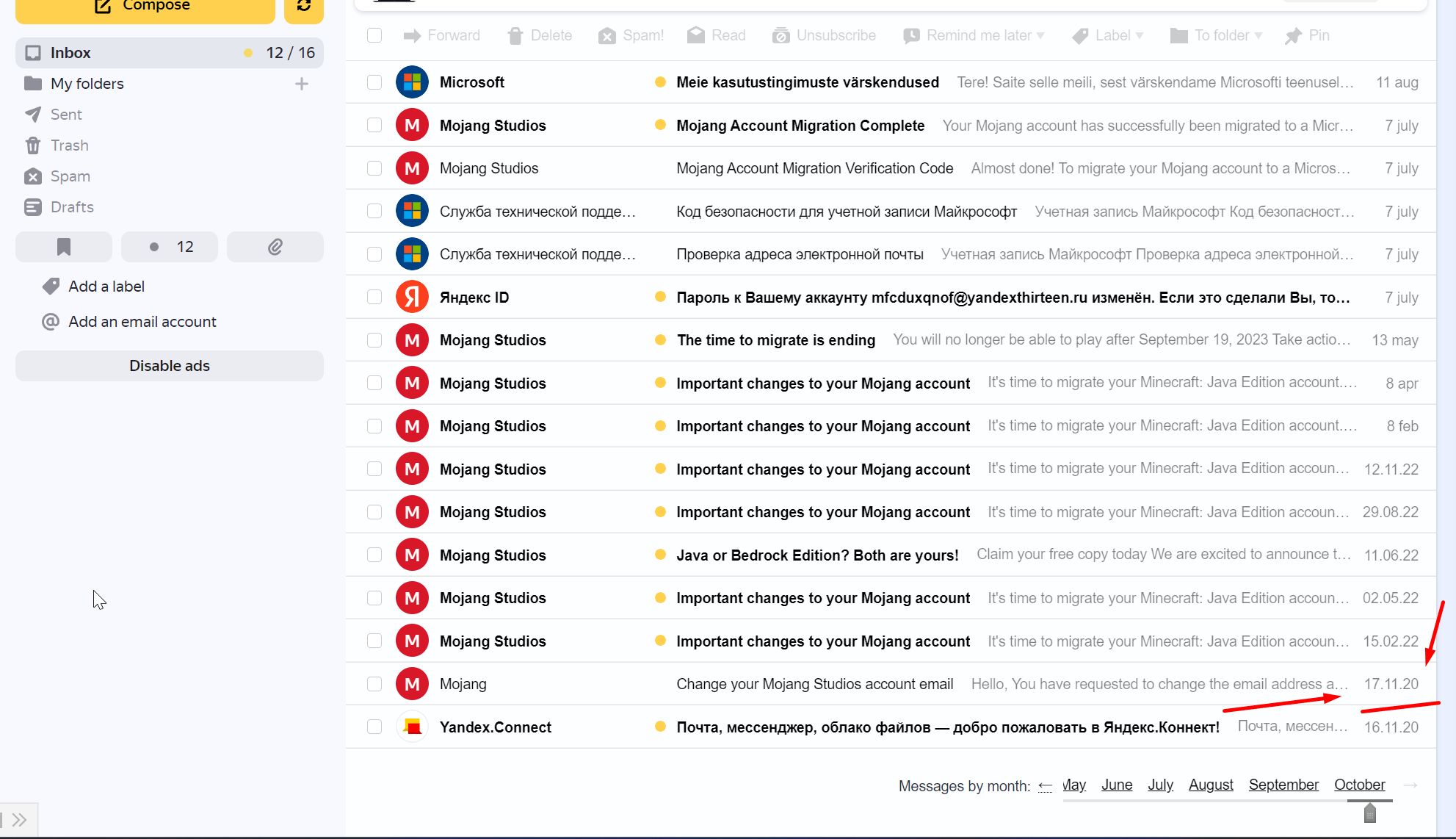Click the Compose button

click(145, 7)
